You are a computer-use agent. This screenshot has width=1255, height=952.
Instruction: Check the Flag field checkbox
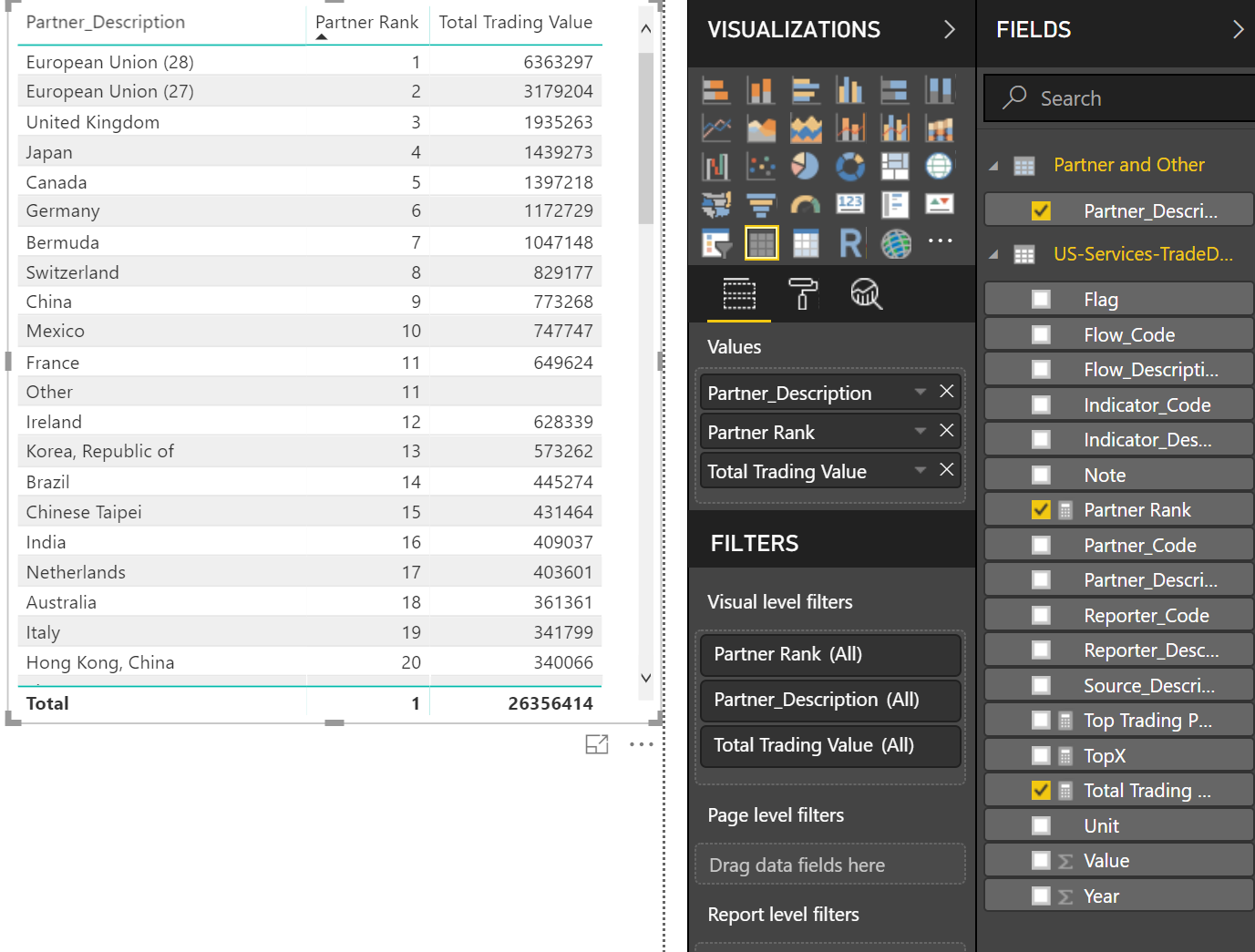pyautogui.click(x=1041, y=300)
